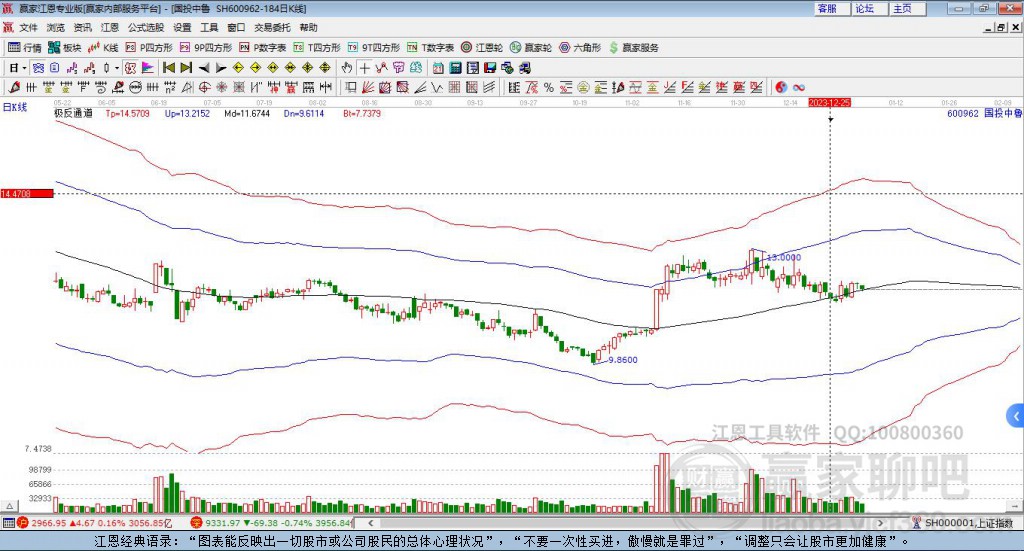The height and width of the screenshot is (551, 1024).
Task: Open the 设置 menu
Action: point(182,27)
